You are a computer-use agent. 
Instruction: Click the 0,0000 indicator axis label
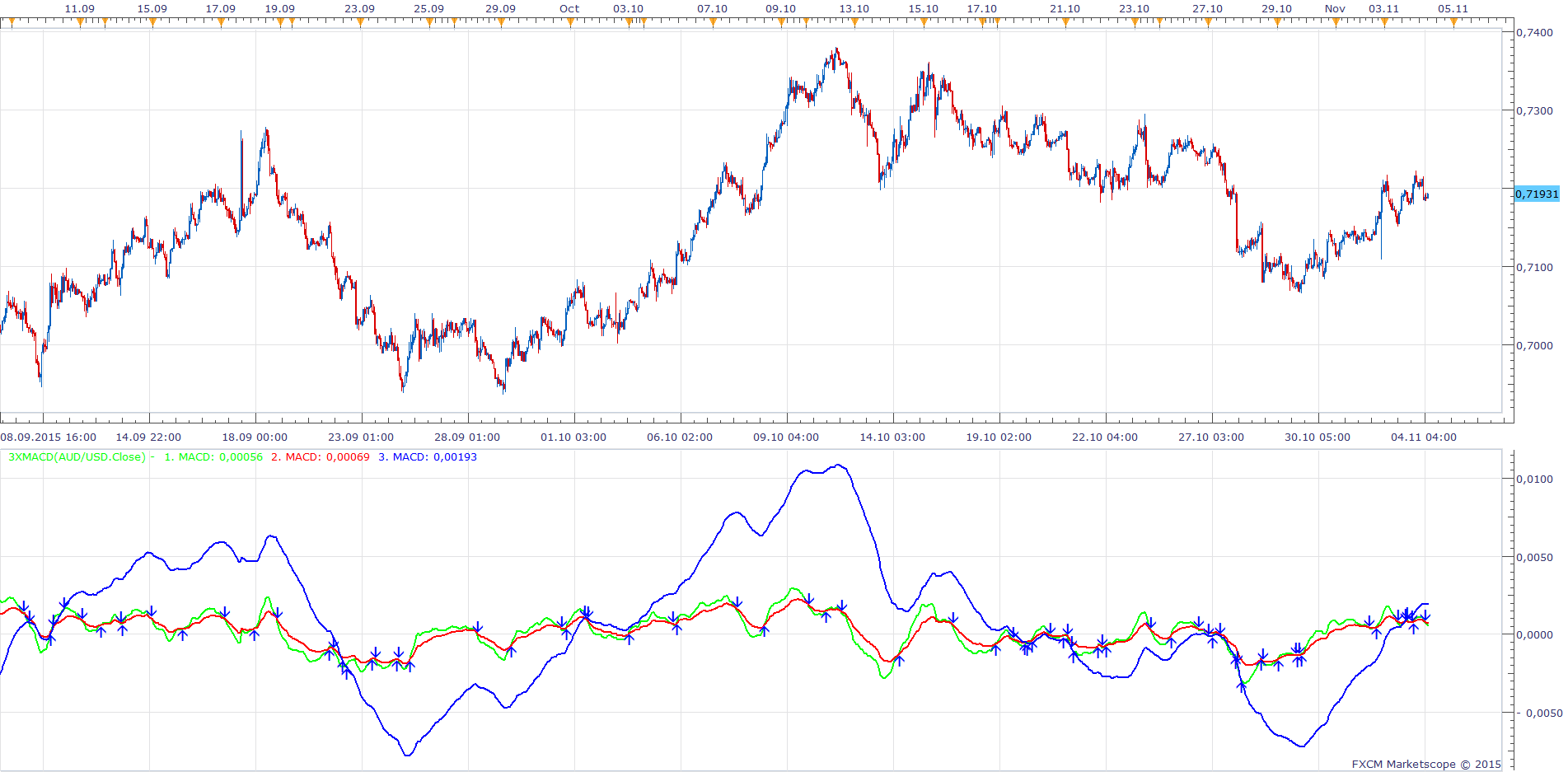[x=1535, y=634]
